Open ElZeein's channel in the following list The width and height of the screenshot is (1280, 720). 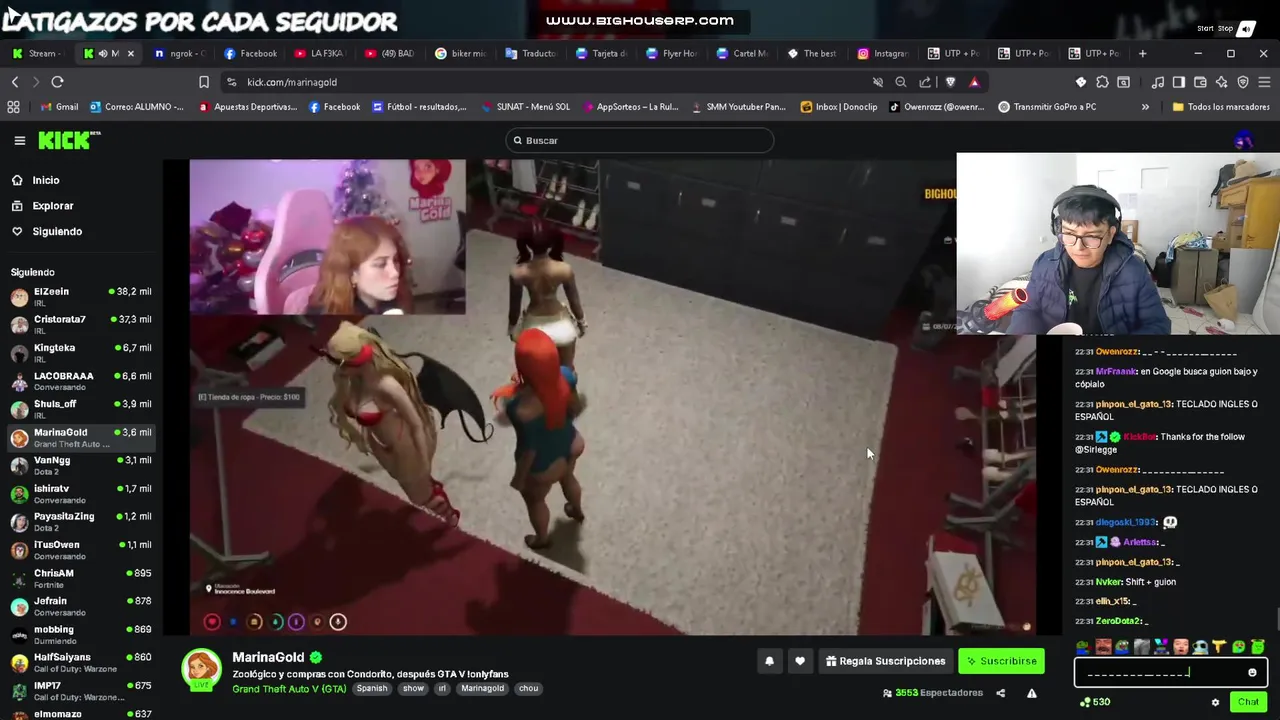pyautogui.click(x=81, y=296)
